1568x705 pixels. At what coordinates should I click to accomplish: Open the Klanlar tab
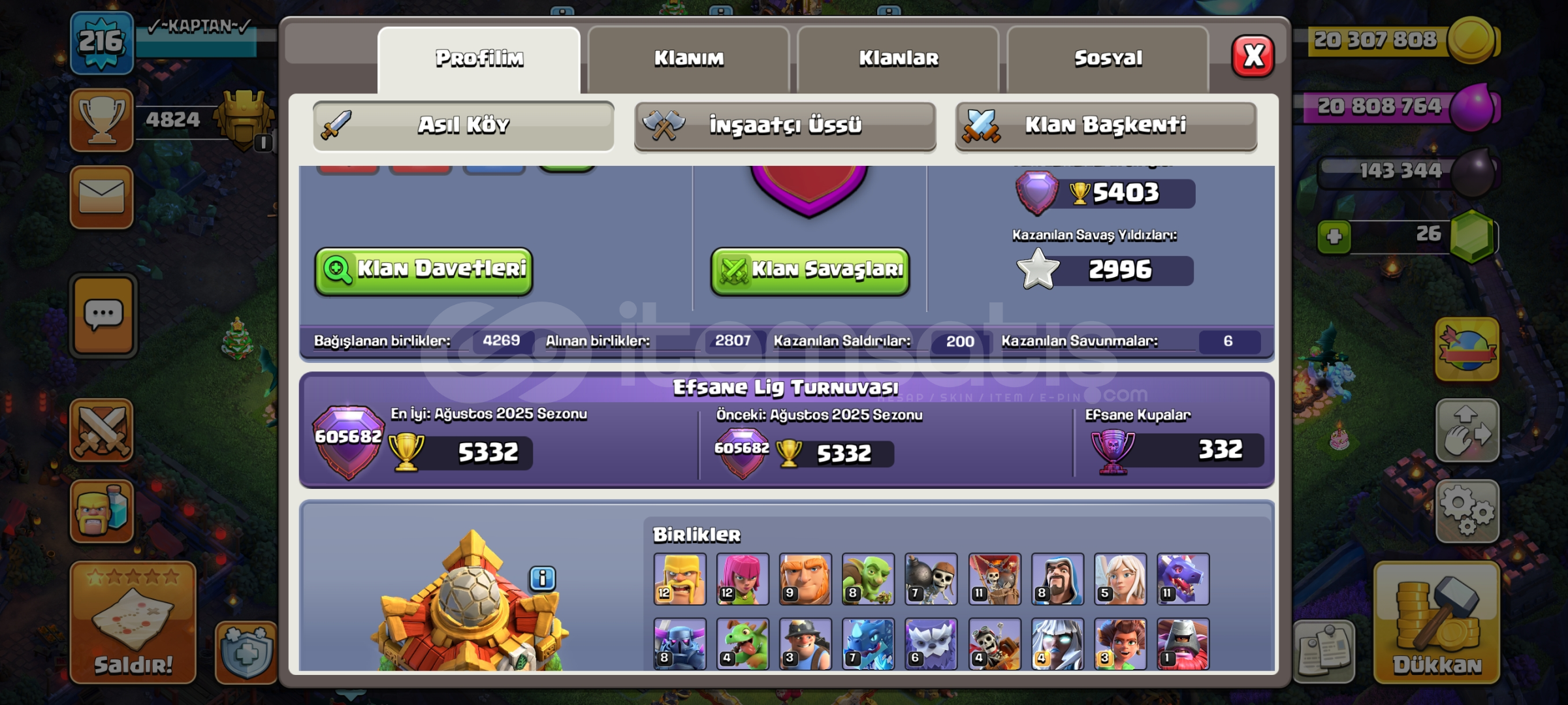coord(899,59)
